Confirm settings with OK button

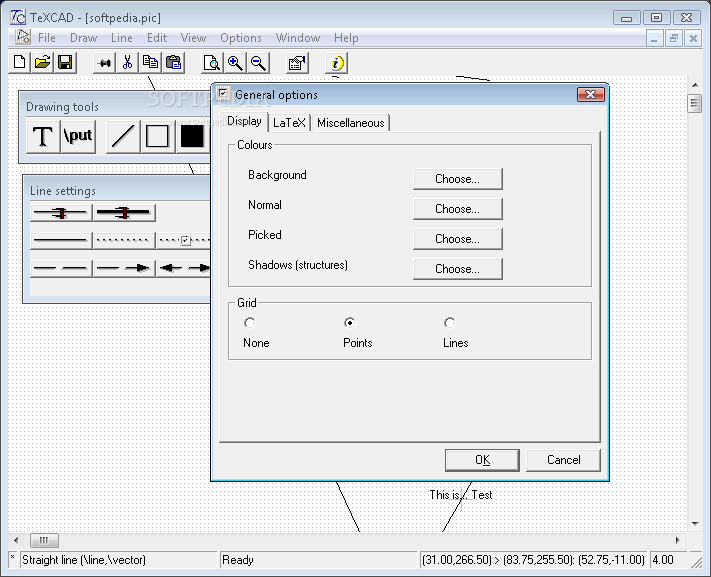point(482,460)
